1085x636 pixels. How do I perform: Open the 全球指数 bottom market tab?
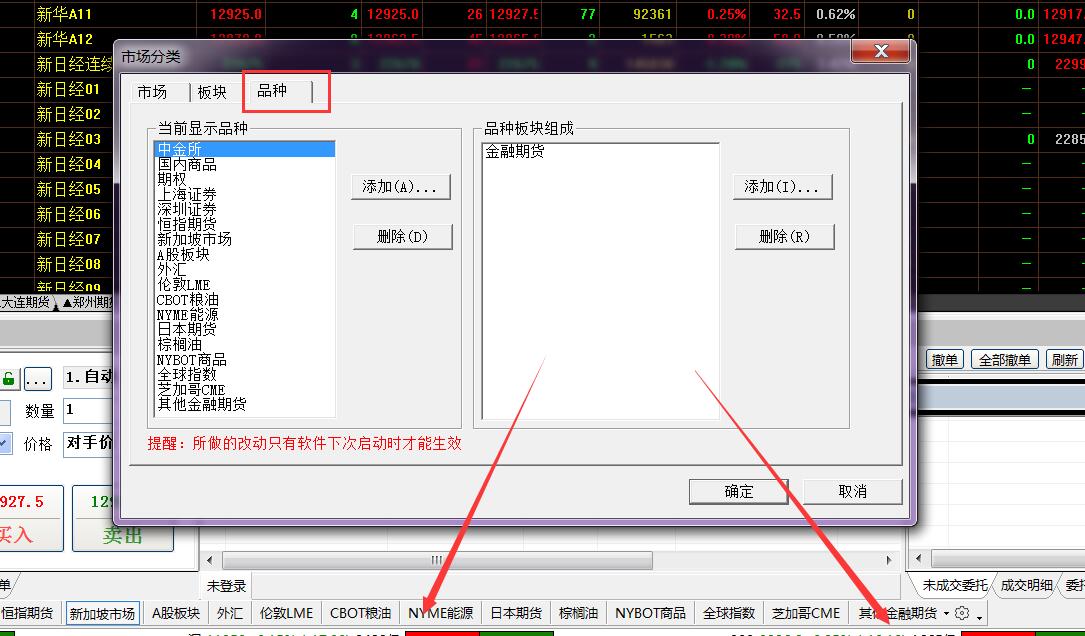pyautogui.click(x=729, y=613)
